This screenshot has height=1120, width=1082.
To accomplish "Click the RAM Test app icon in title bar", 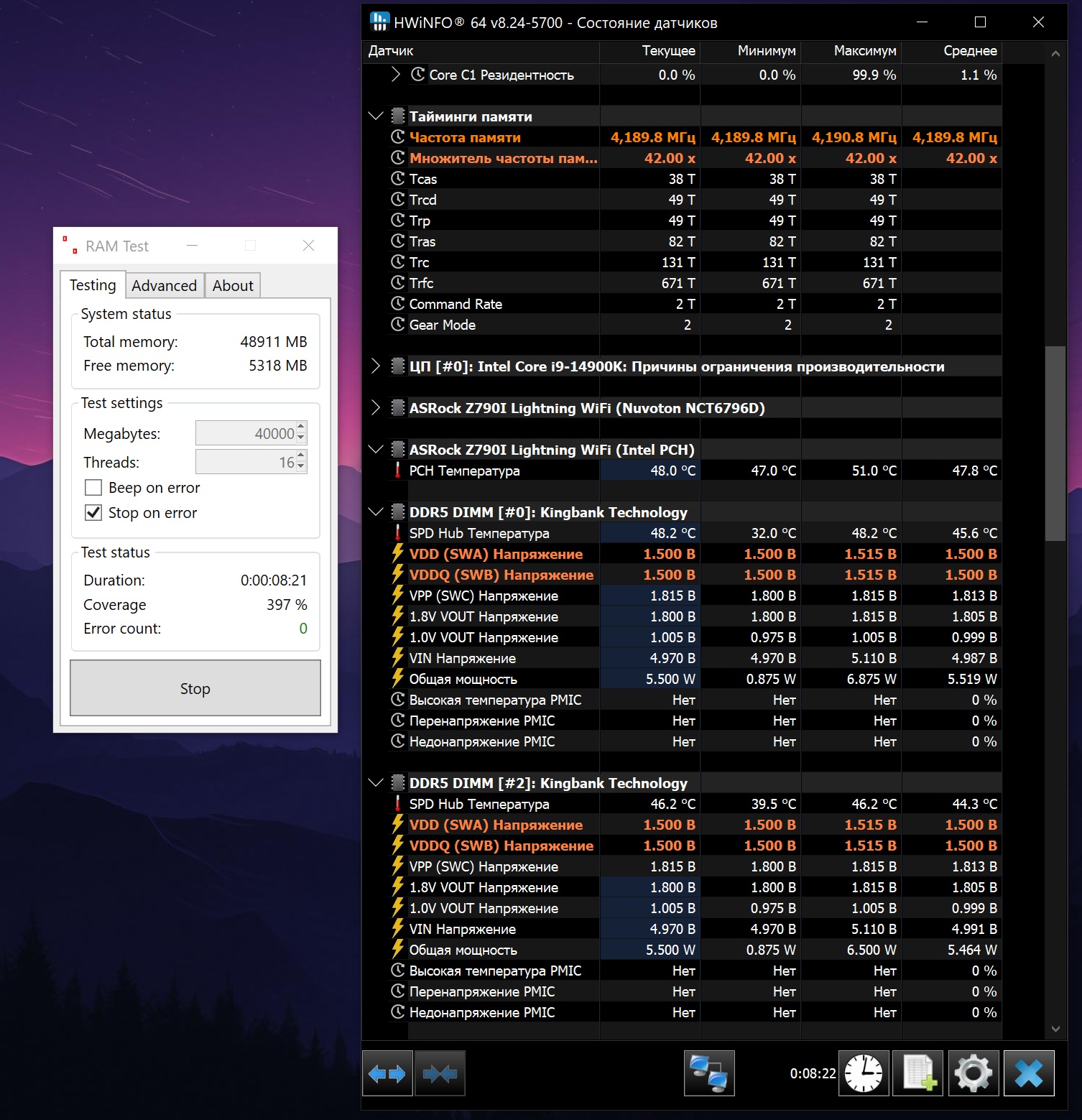I will [x=70, y=246].
